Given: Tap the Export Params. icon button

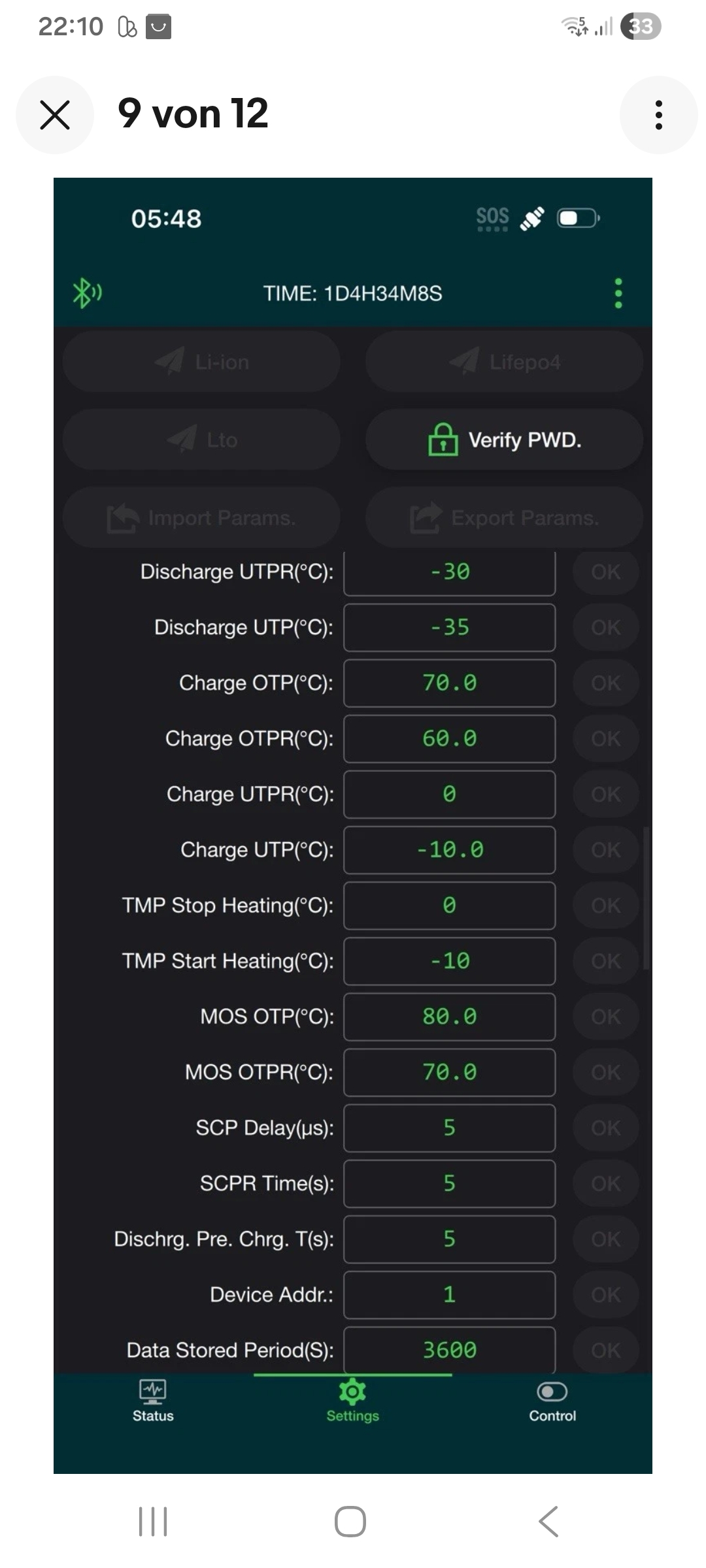Looking at the screenshot, I should [x=504, y=517].
